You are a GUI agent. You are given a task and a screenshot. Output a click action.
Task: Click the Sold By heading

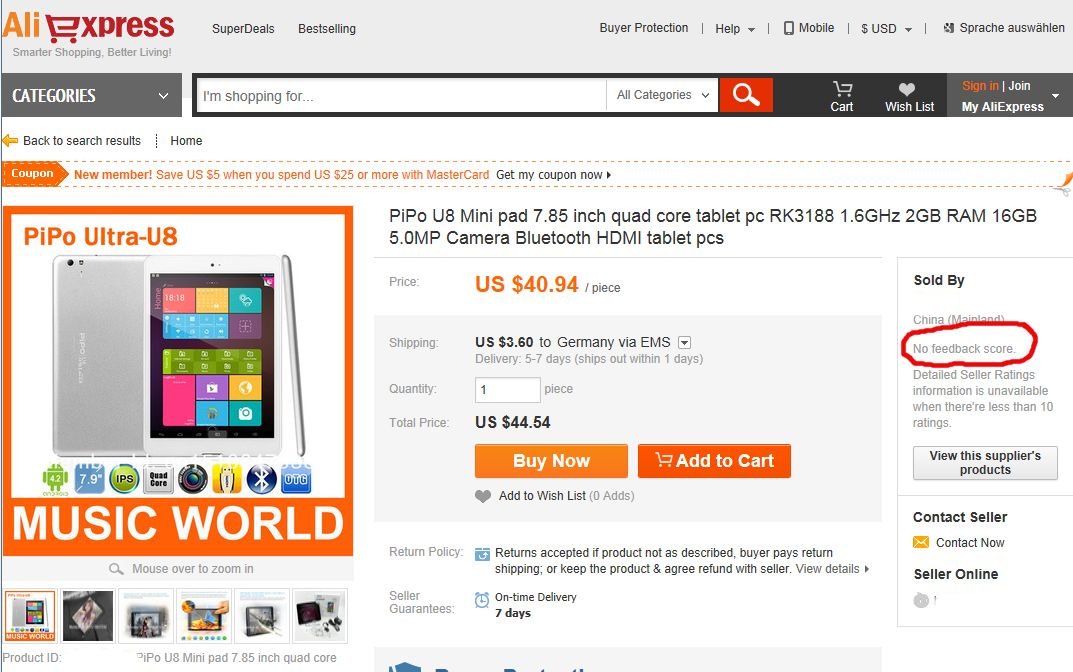pos(939,280)
